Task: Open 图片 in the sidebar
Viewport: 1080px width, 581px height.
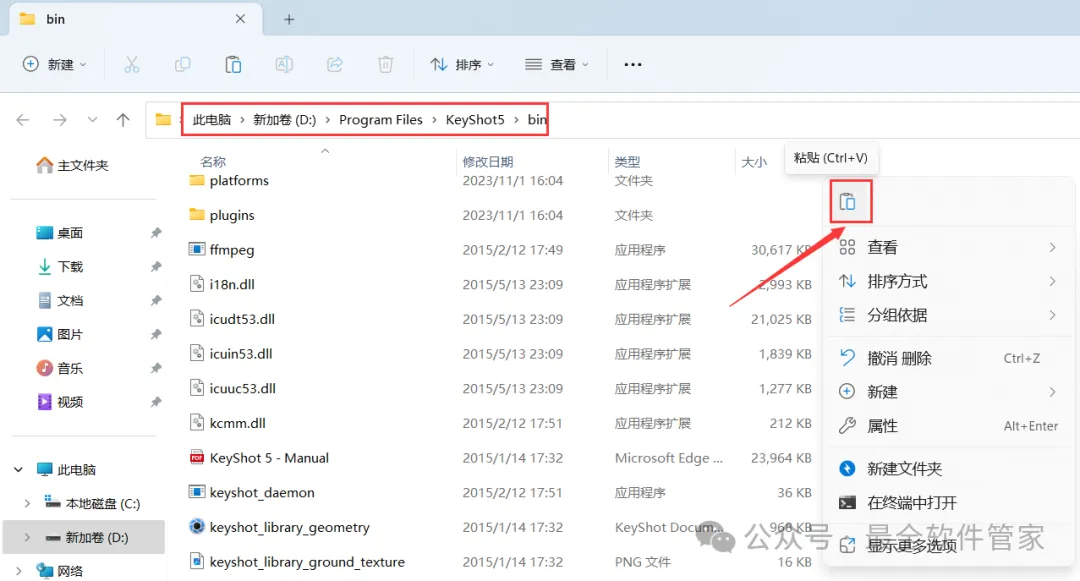Action: pos(60,334)
